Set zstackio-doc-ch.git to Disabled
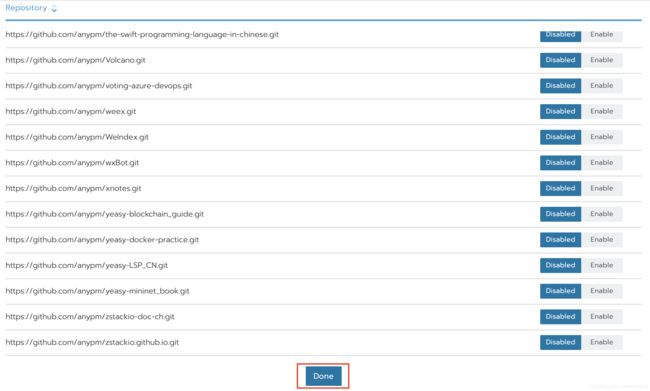The height and width of the screenshot is (391, 650). pos(560,317)
